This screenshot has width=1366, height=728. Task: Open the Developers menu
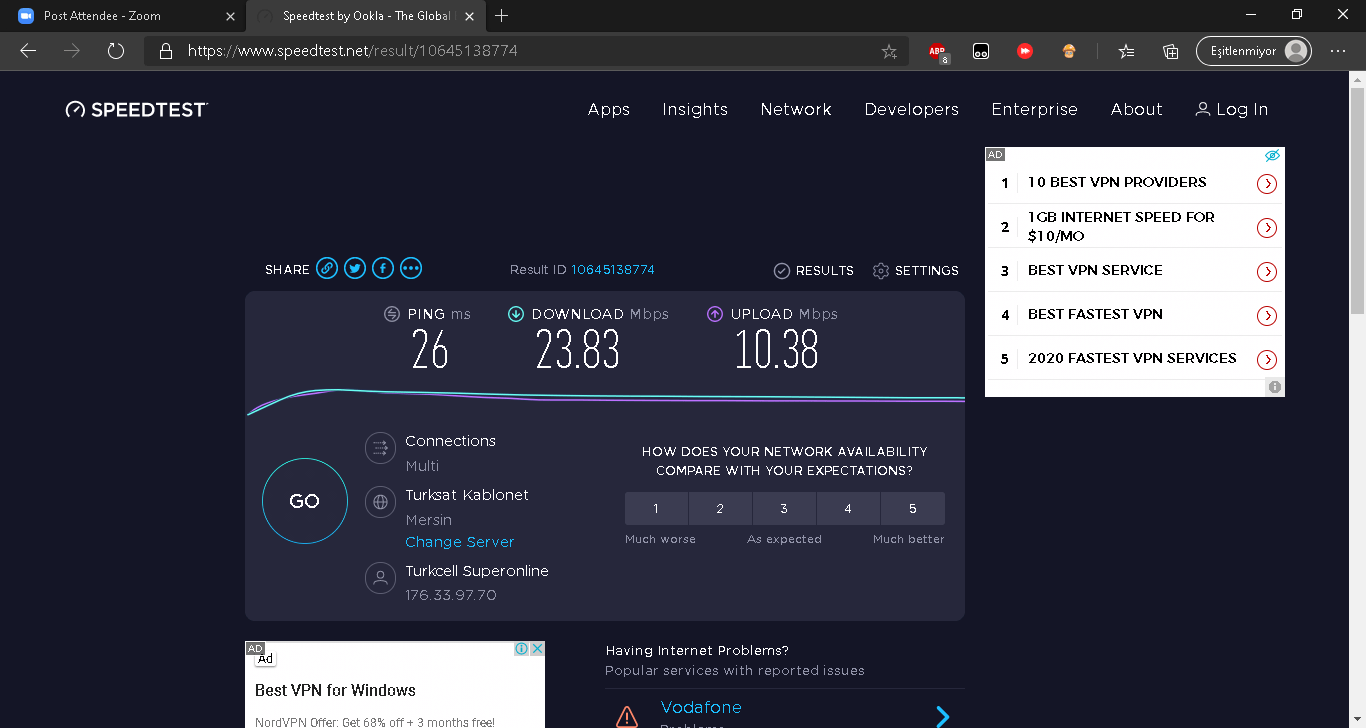pyautogui.click(x=912, y=110)
